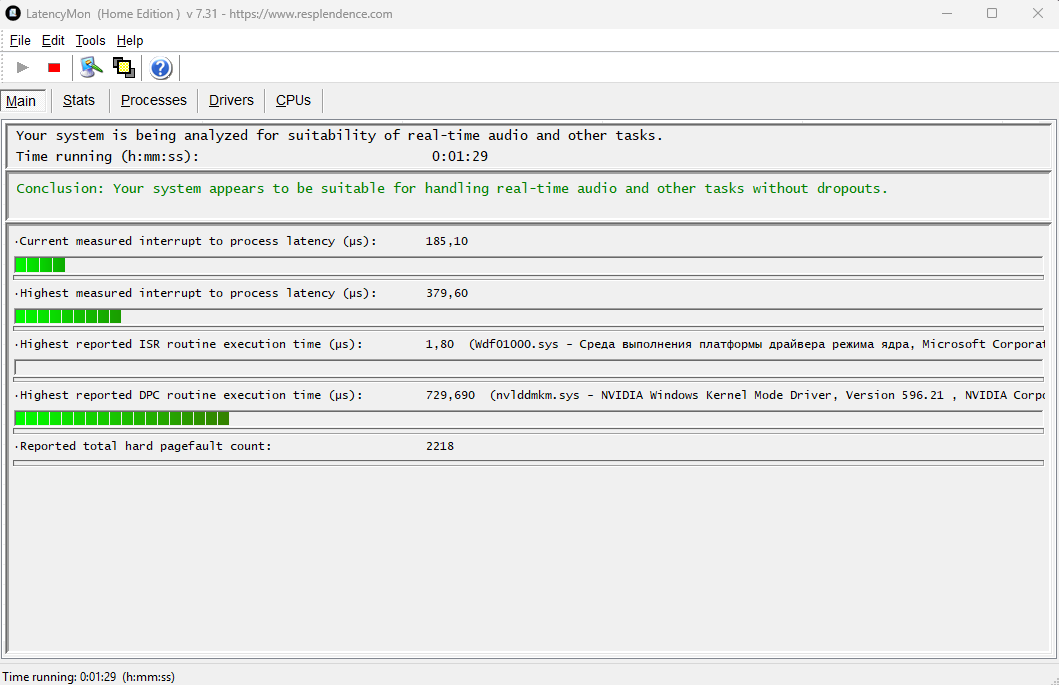Minimize the LatencyMon window

(947, 14)
